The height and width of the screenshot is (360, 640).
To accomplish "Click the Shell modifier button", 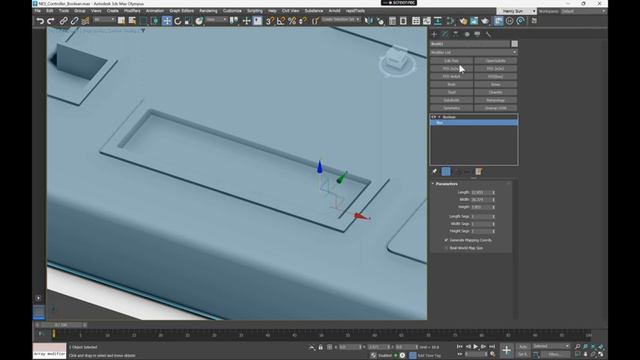I will click(x=451, y=92).
